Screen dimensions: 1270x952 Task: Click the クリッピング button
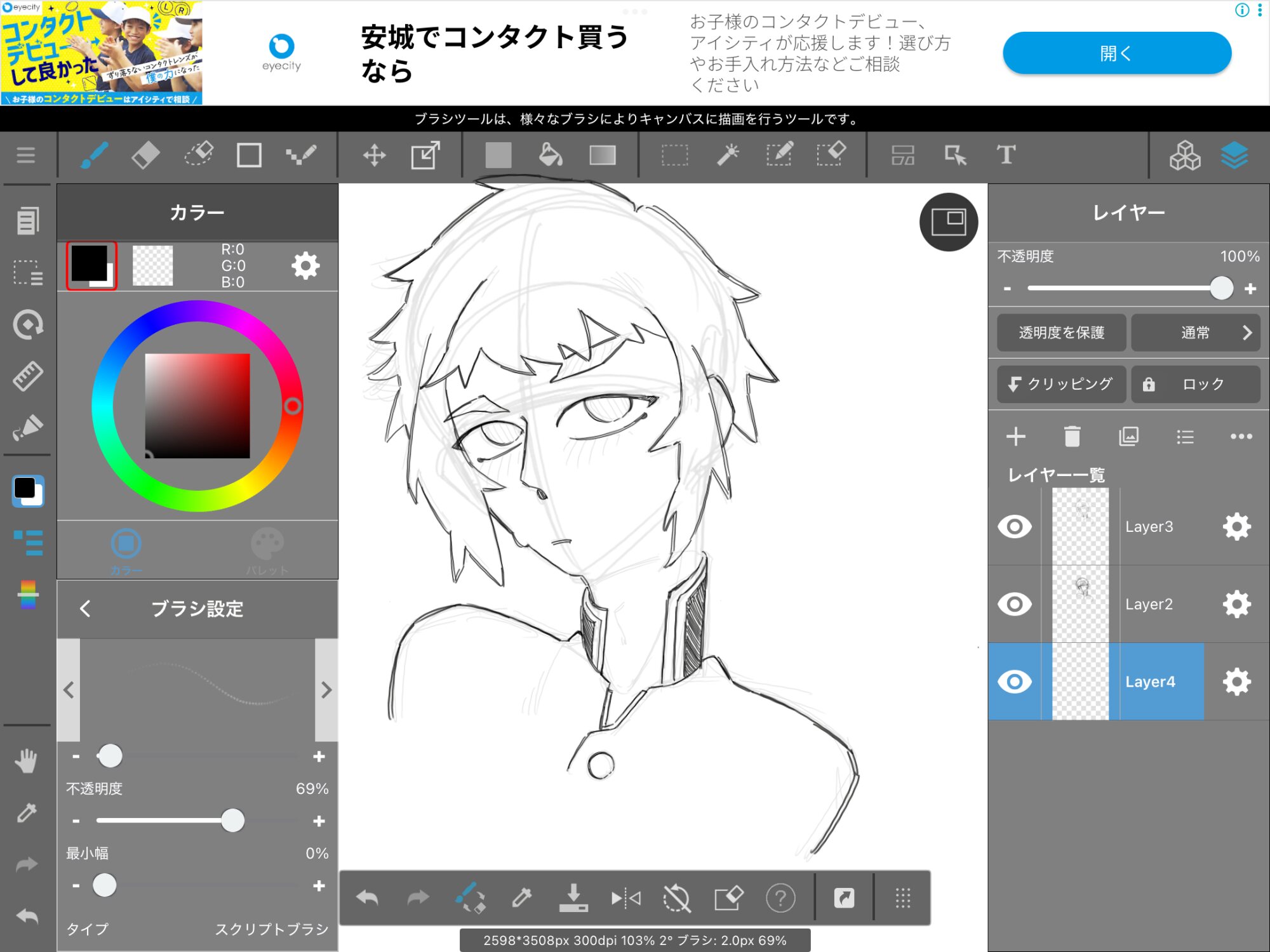pos(1061,384)
